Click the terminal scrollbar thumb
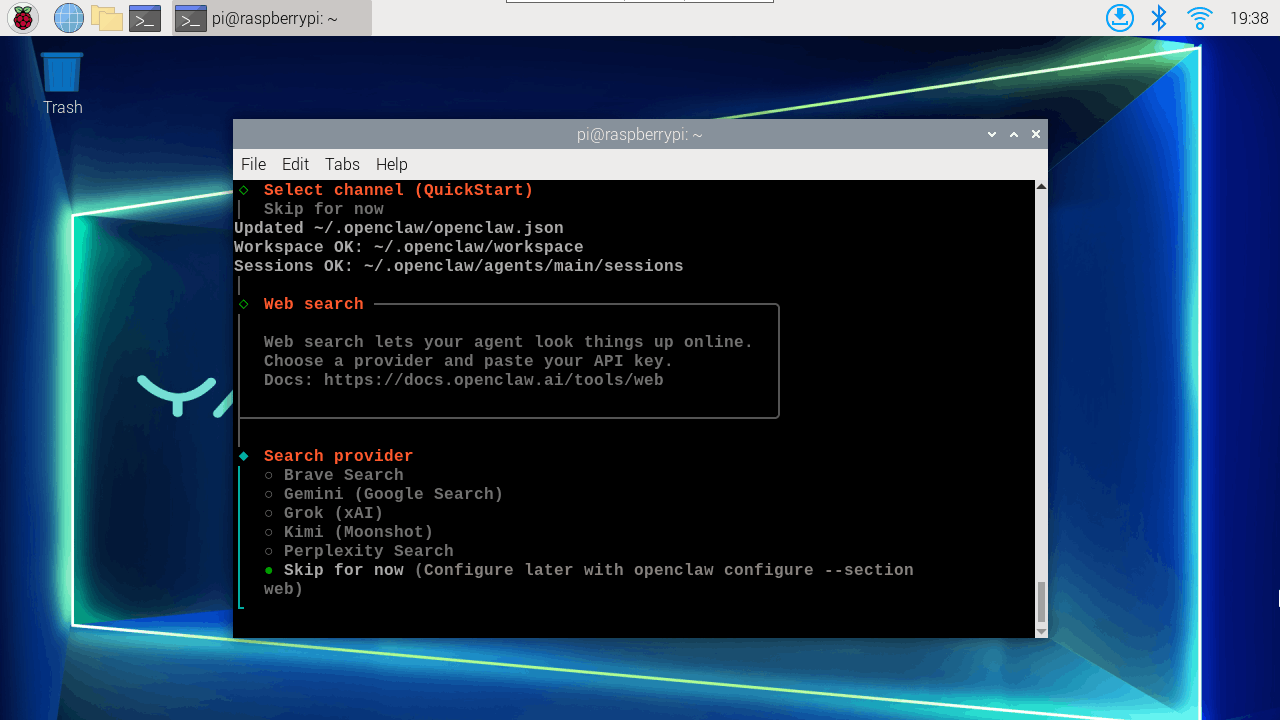 (1041, 602)
